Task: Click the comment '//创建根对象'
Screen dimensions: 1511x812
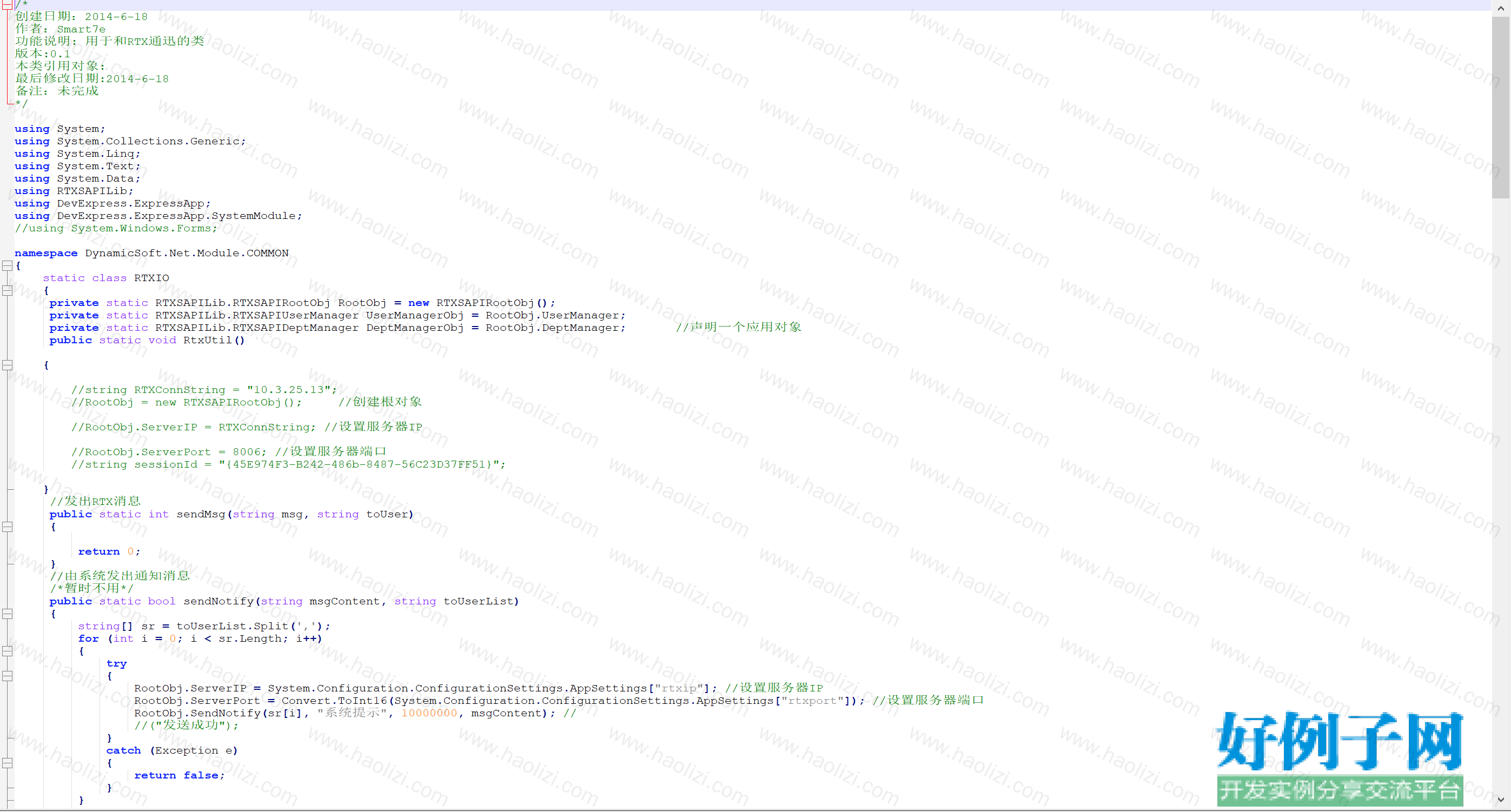Action: point(380,402)
